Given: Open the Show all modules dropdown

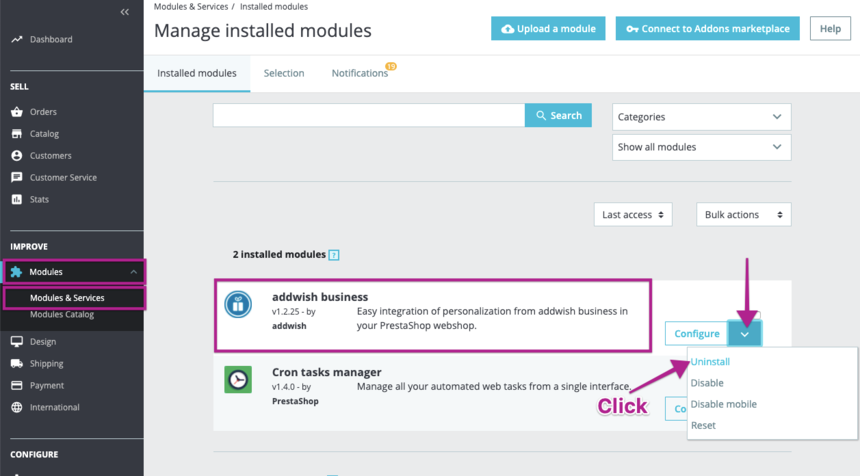Looking at the screenshot, I should (701, 147).
